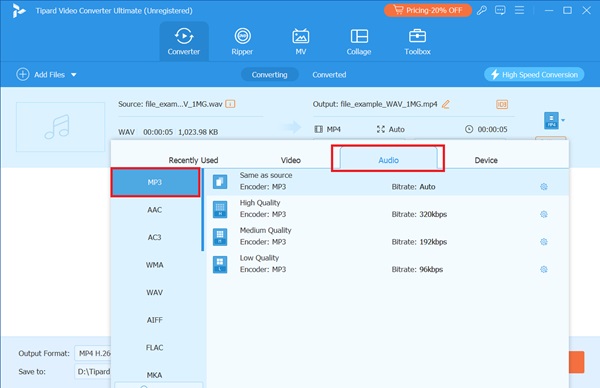Open the Device format tab
The image size is (600, 388).
point(486,160)
